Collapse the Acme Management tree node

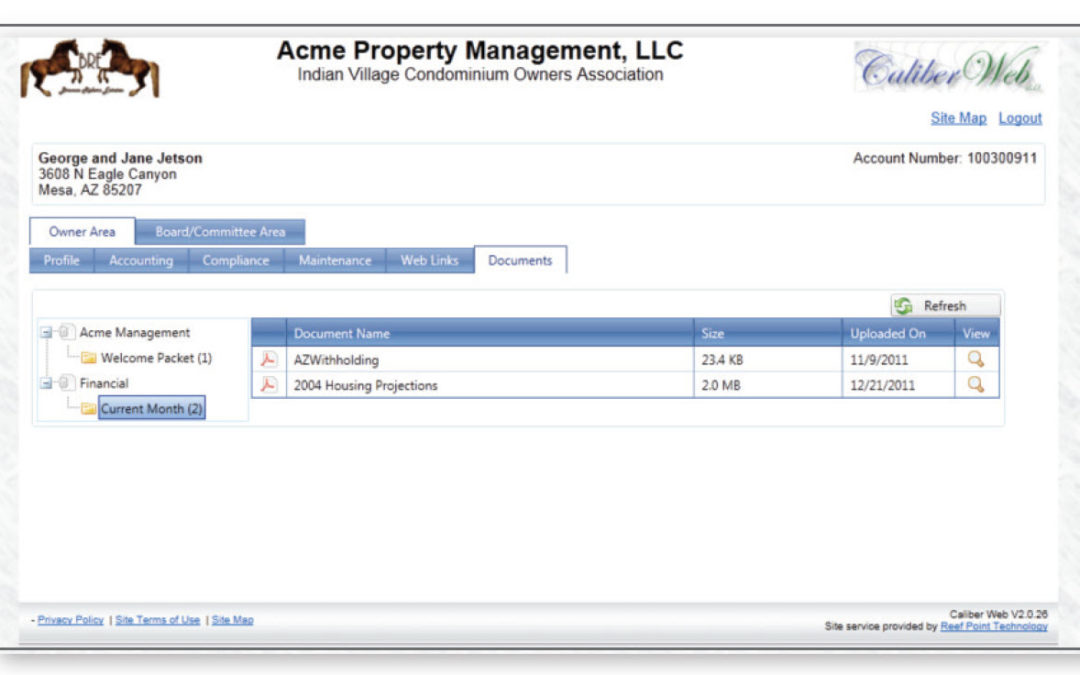(46, 333)
